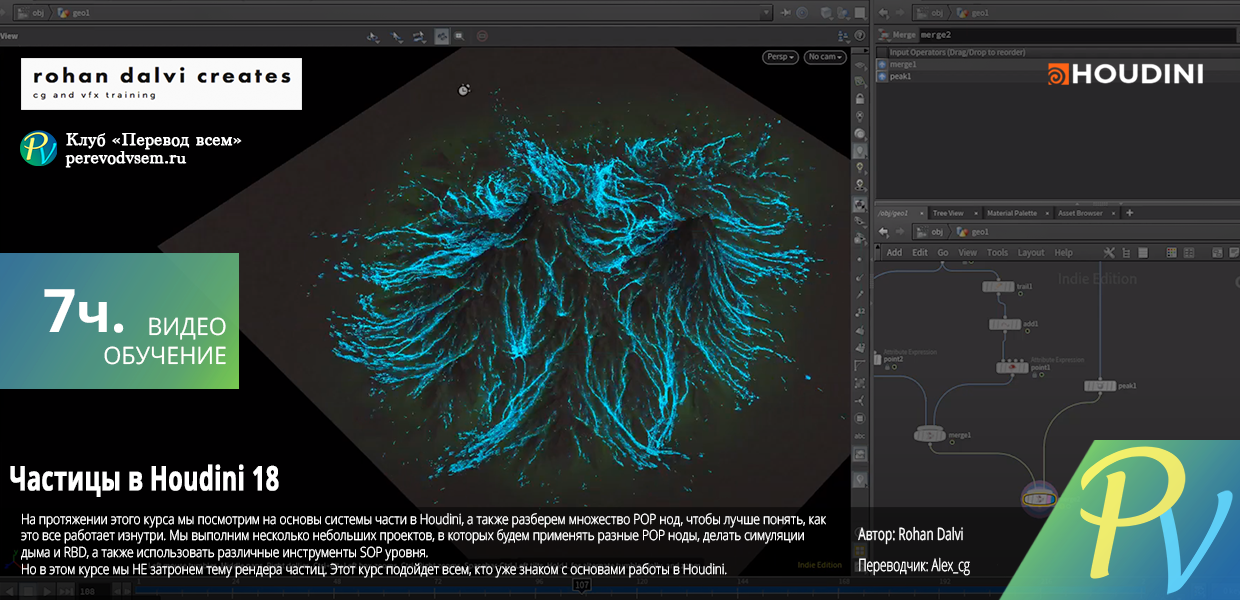Go forward using the network editor forward arrow

900,232
